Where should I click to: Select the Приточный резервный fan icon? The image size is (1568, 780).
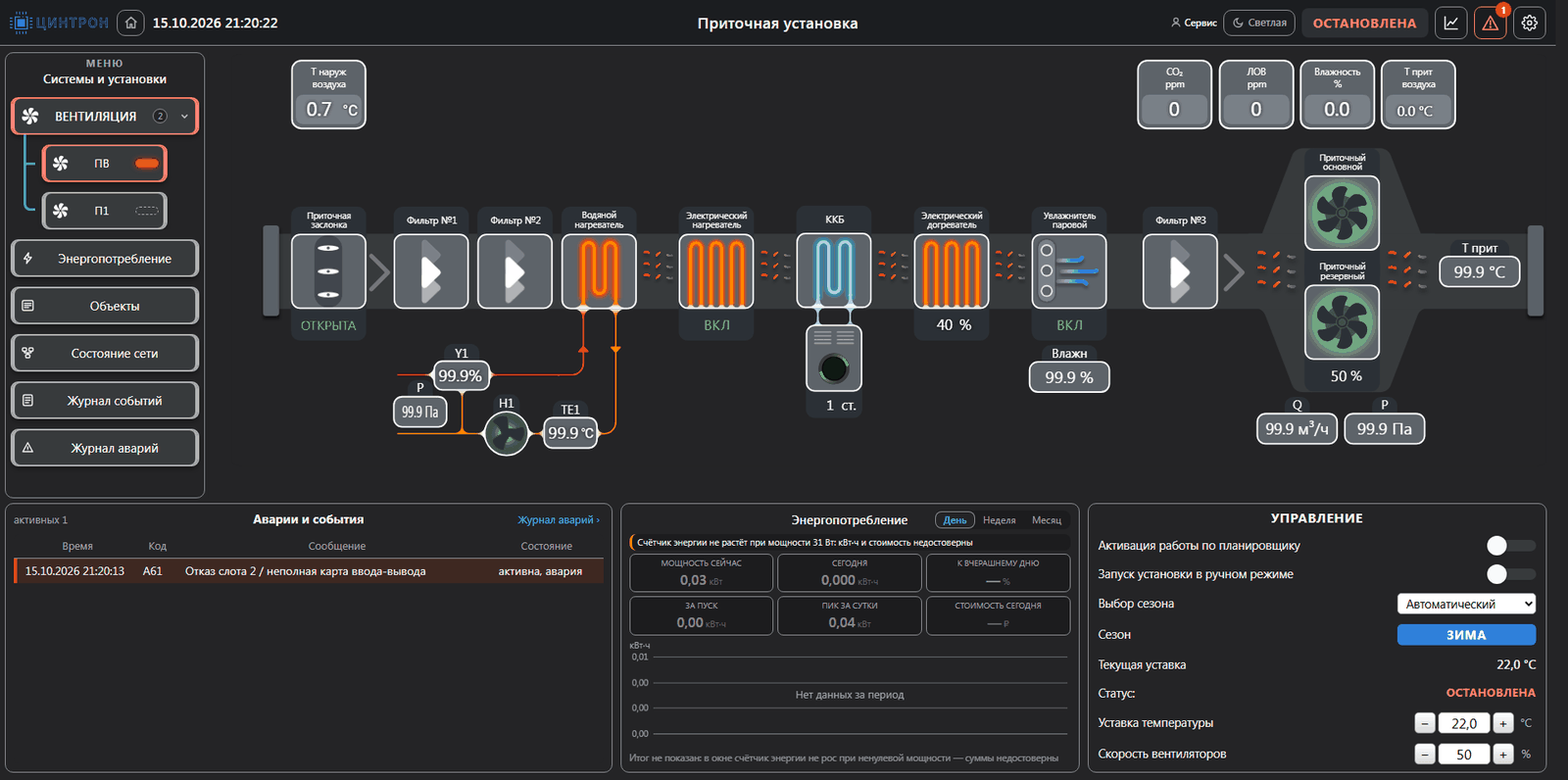[x=1342, y=322]
